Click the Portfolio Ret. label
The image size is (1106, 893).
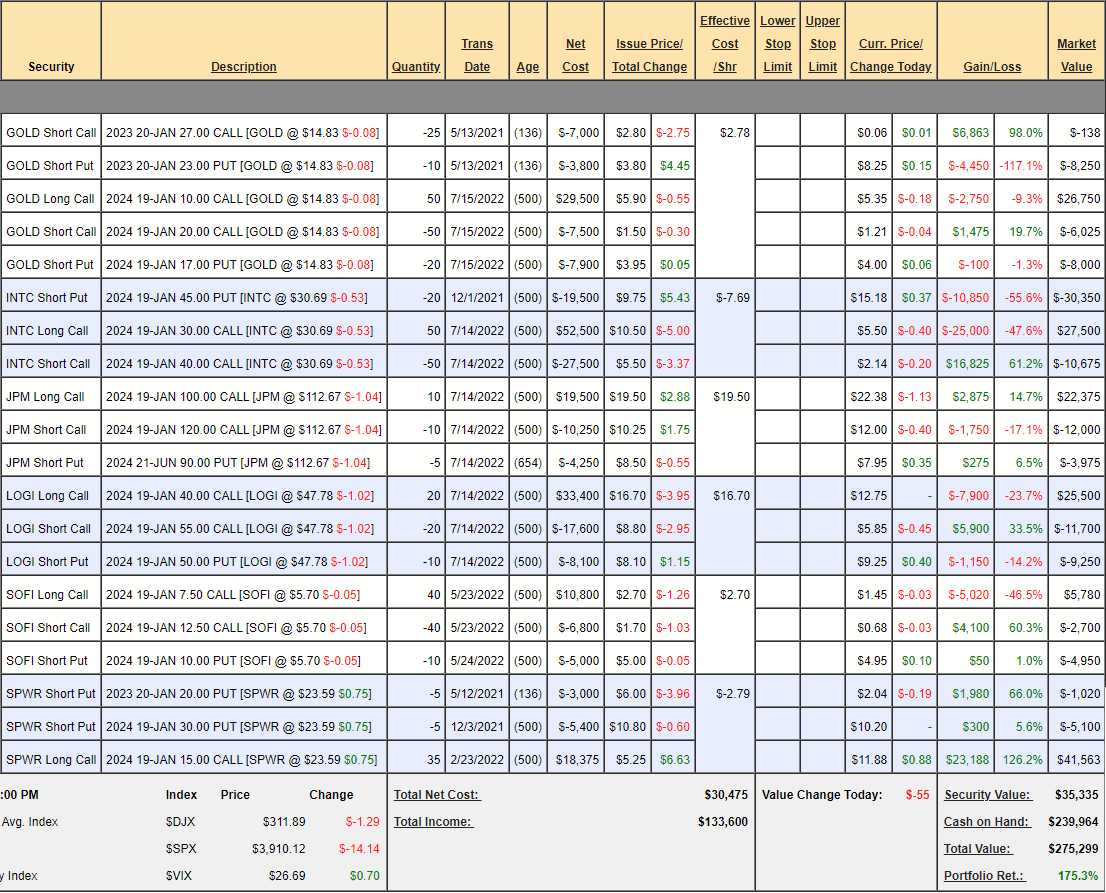tap(985, 876)
